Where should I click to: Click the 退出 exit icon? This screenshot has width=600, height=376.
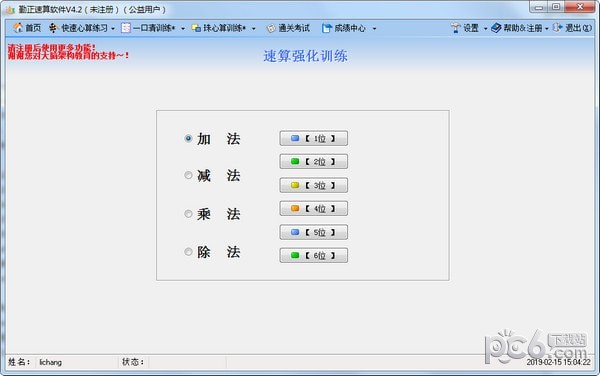[x=558, y=28]
